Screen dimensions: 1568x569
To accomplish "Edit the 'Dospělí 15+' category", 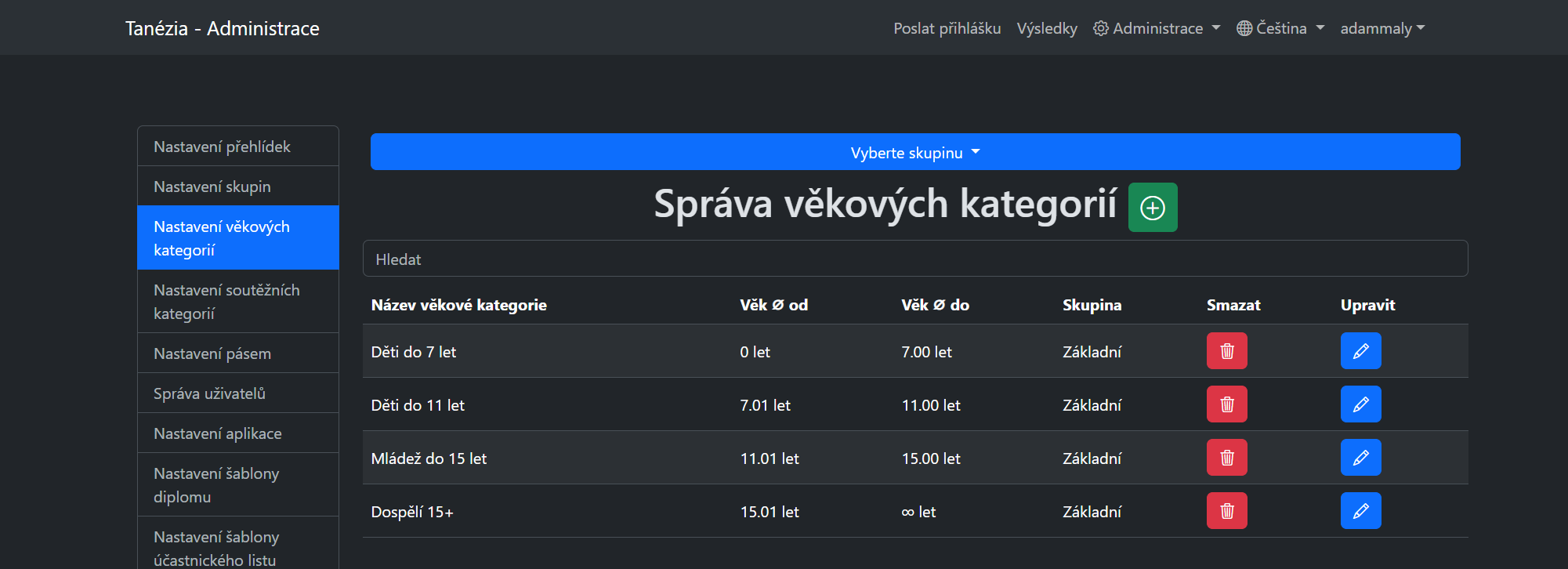I will (1360, 511).
